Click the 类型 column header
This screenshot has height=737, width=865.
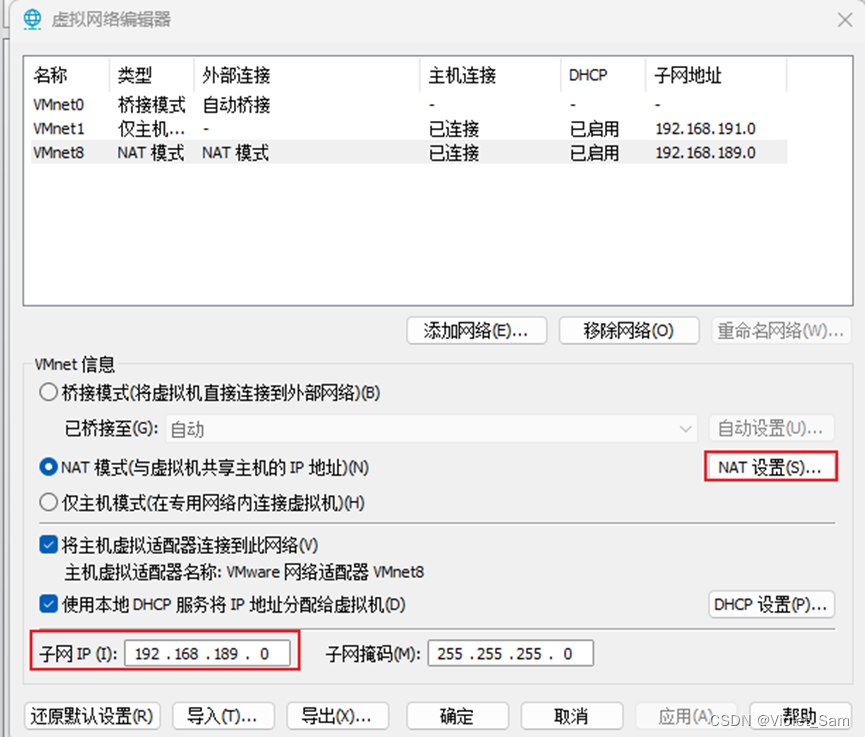(152, 75)
